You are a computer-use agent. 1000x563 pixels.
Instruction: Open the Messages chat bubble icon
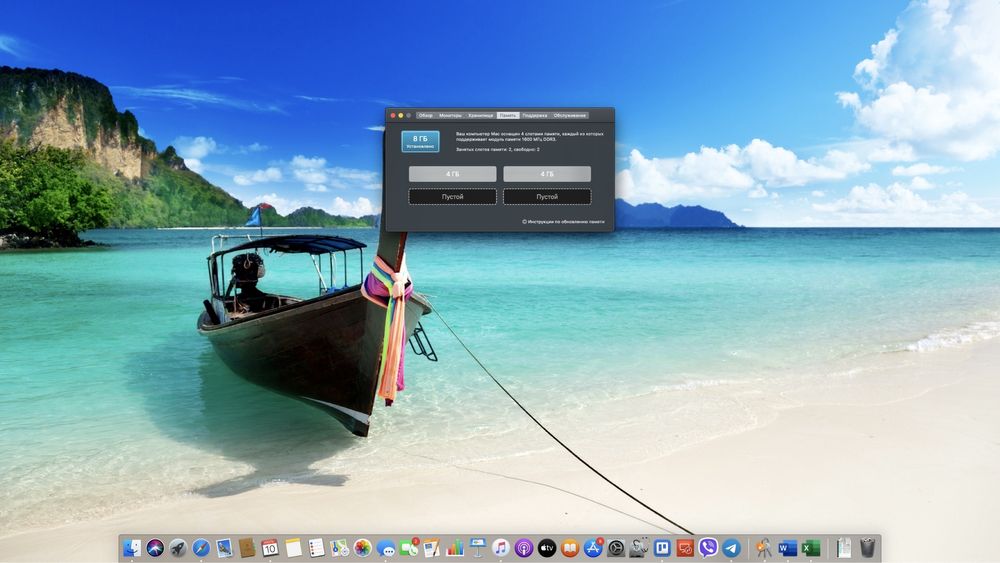pos(385,548)
